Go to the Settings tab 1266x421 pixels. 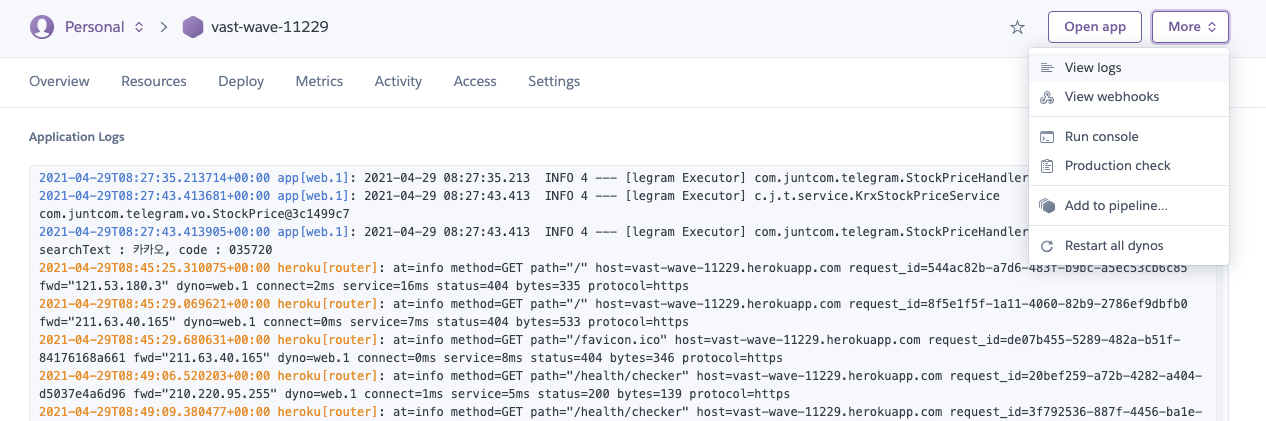pyautogui.click(x=554, y=81)
